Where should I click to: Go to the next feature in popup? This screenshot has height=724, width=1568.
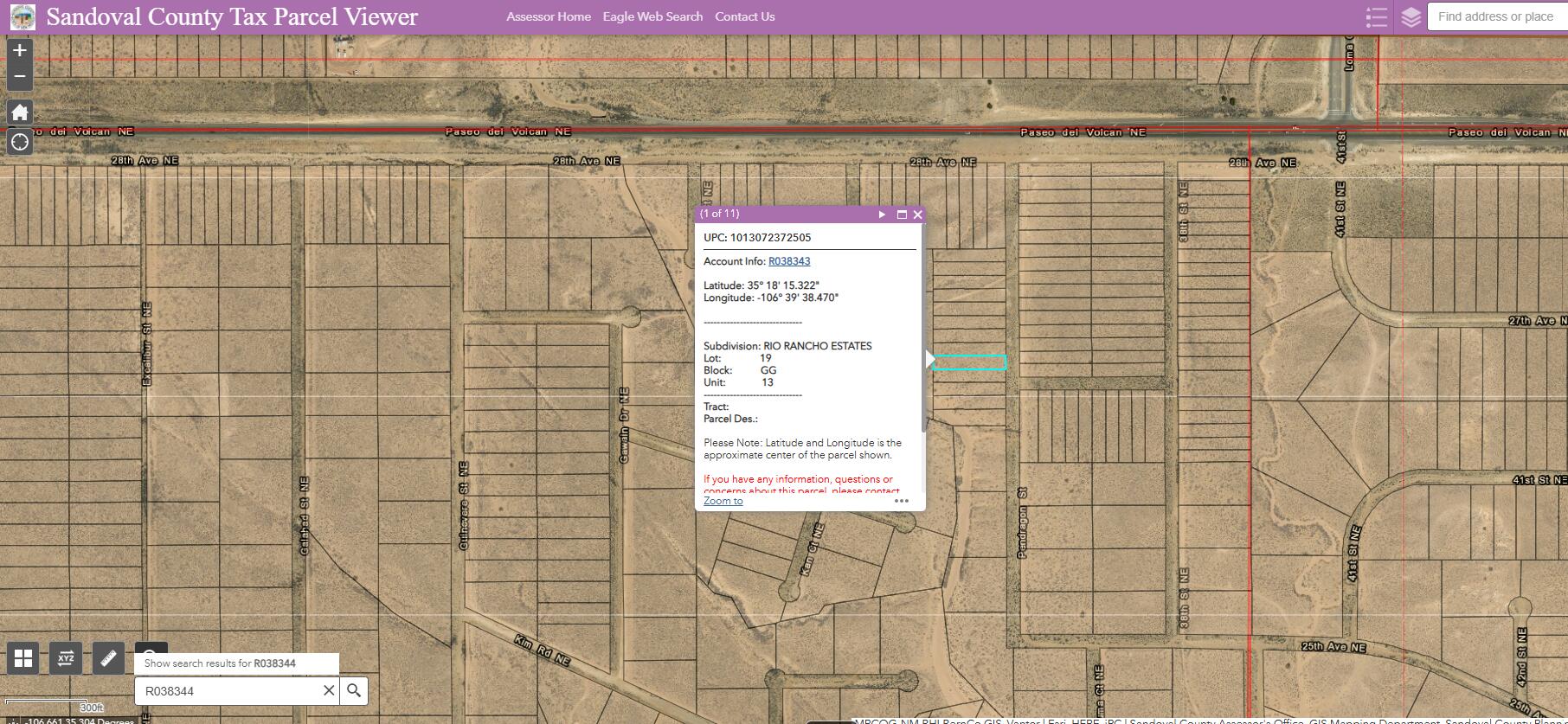[x=882, y=215]
